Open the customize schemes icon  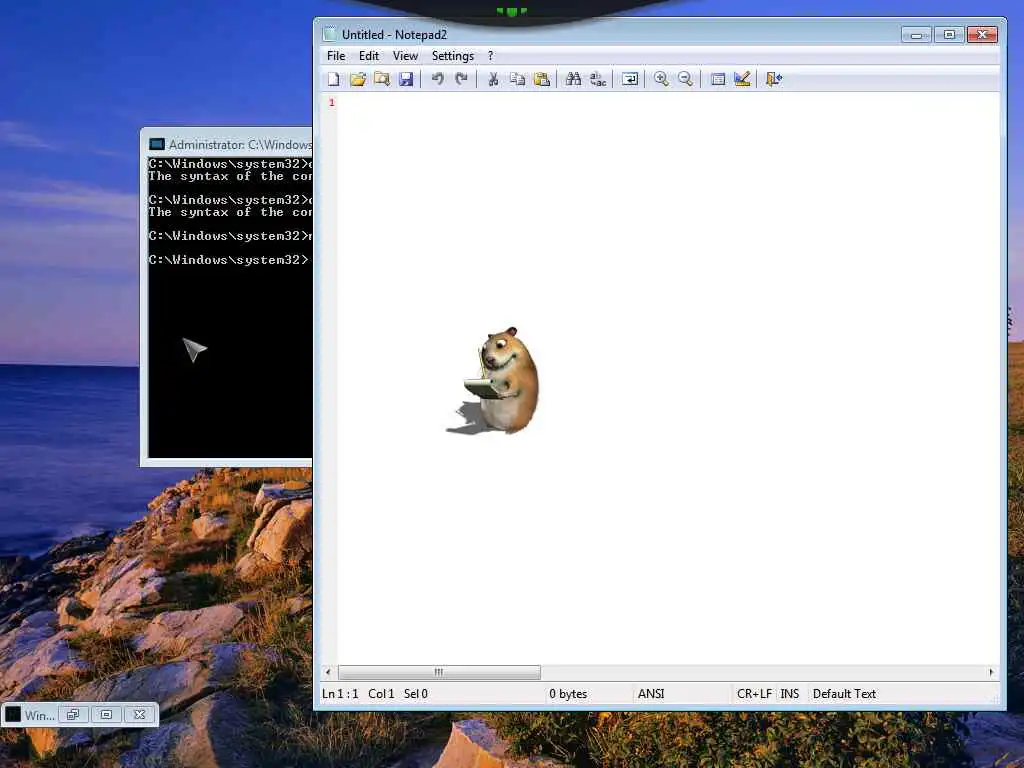coord(742,79)
